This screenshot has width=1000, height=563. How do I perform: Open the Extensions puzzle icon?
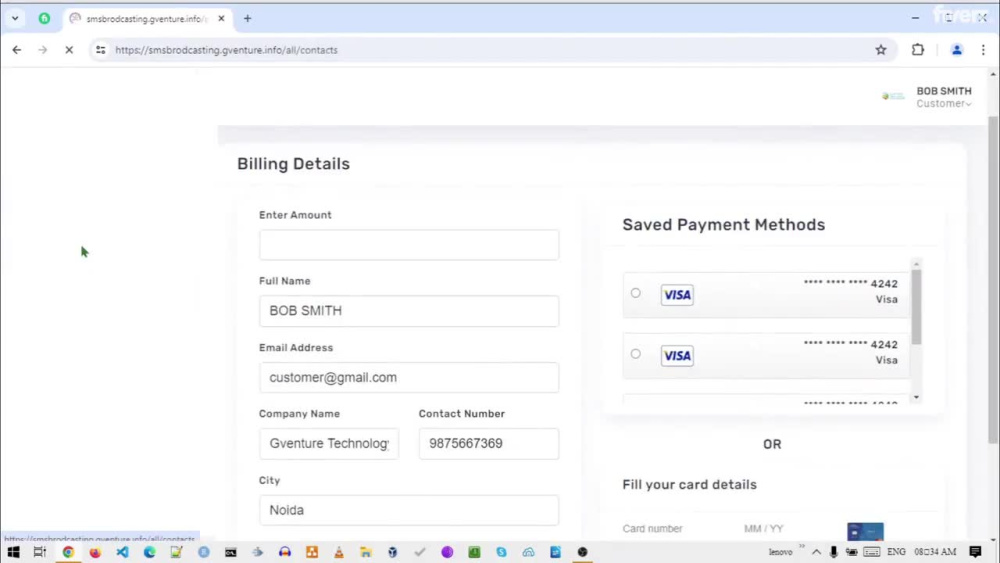pos(918,50)
